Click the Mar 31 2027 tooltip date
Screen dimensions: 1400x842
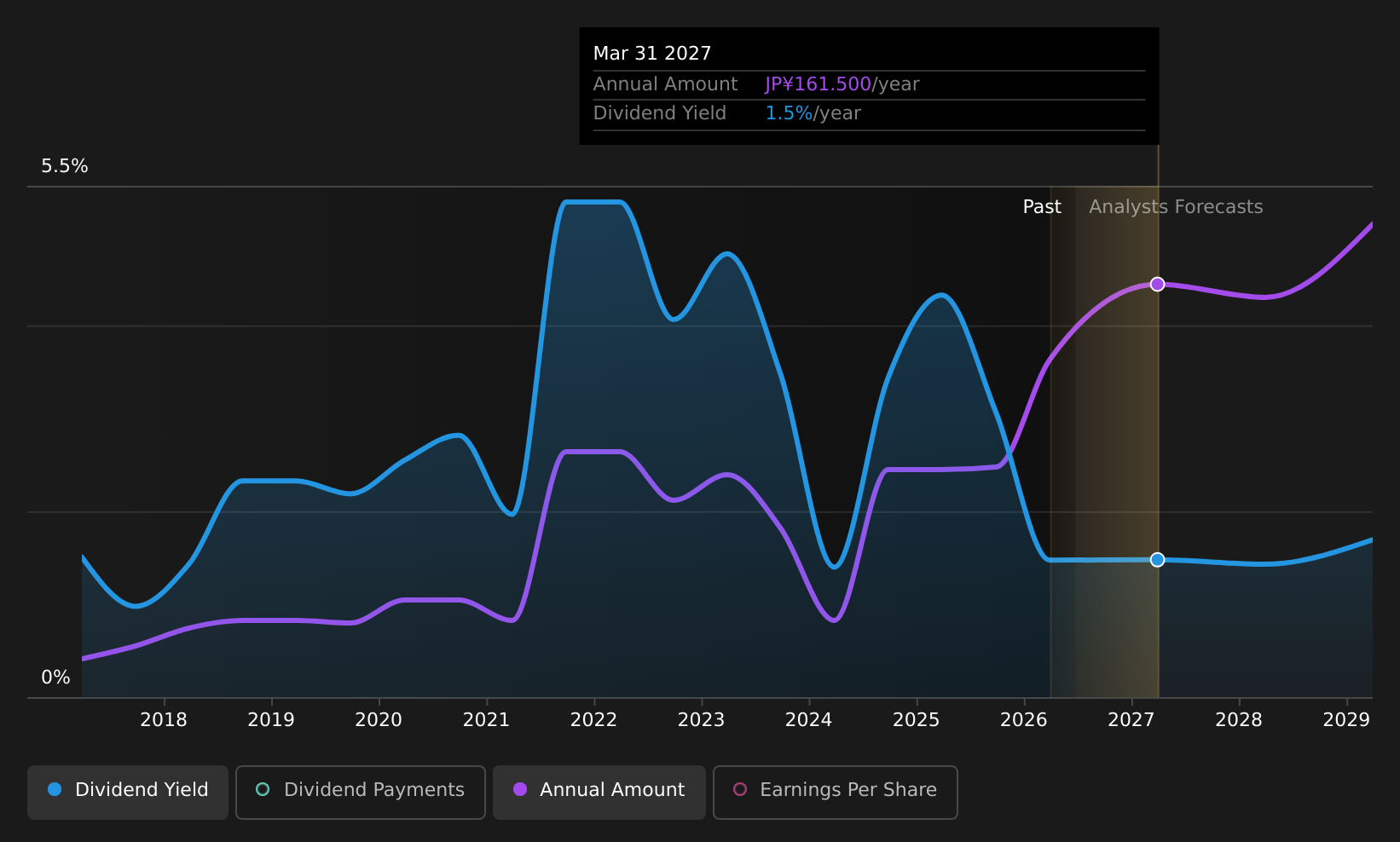click(x=652, y=54)
